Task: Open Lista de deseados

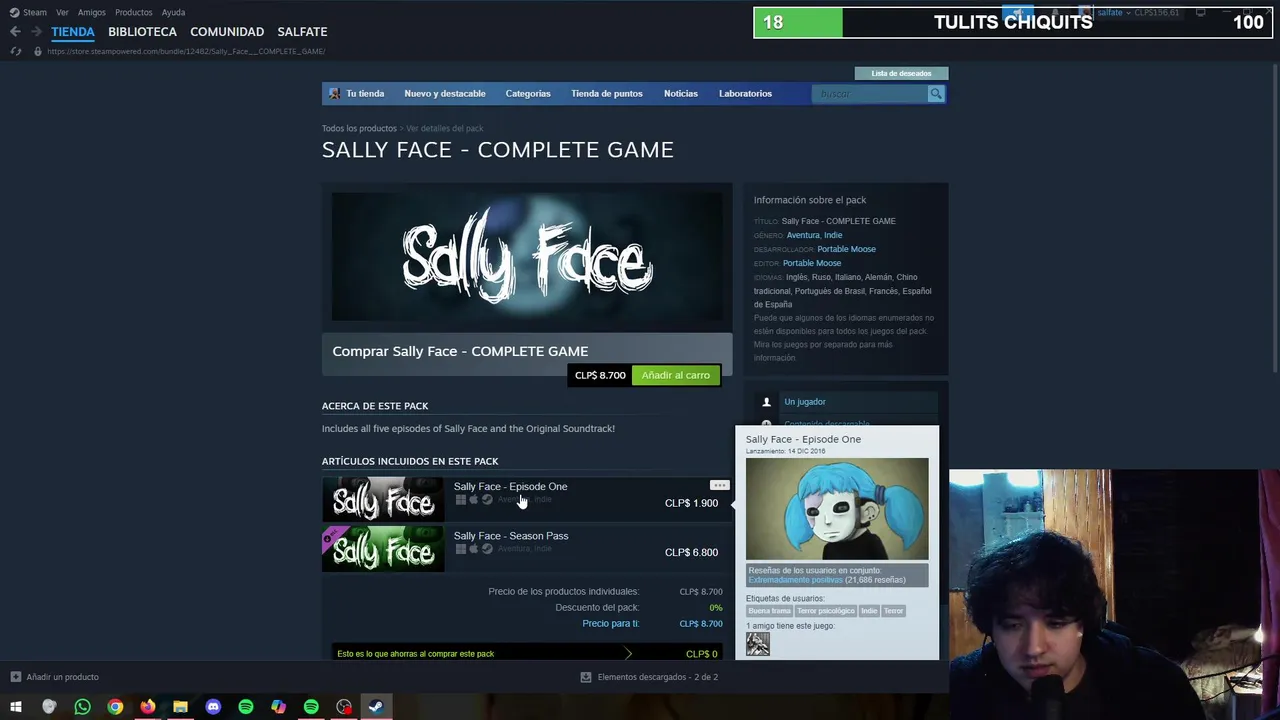Action: pyautogui.click(x=901, y=73)
